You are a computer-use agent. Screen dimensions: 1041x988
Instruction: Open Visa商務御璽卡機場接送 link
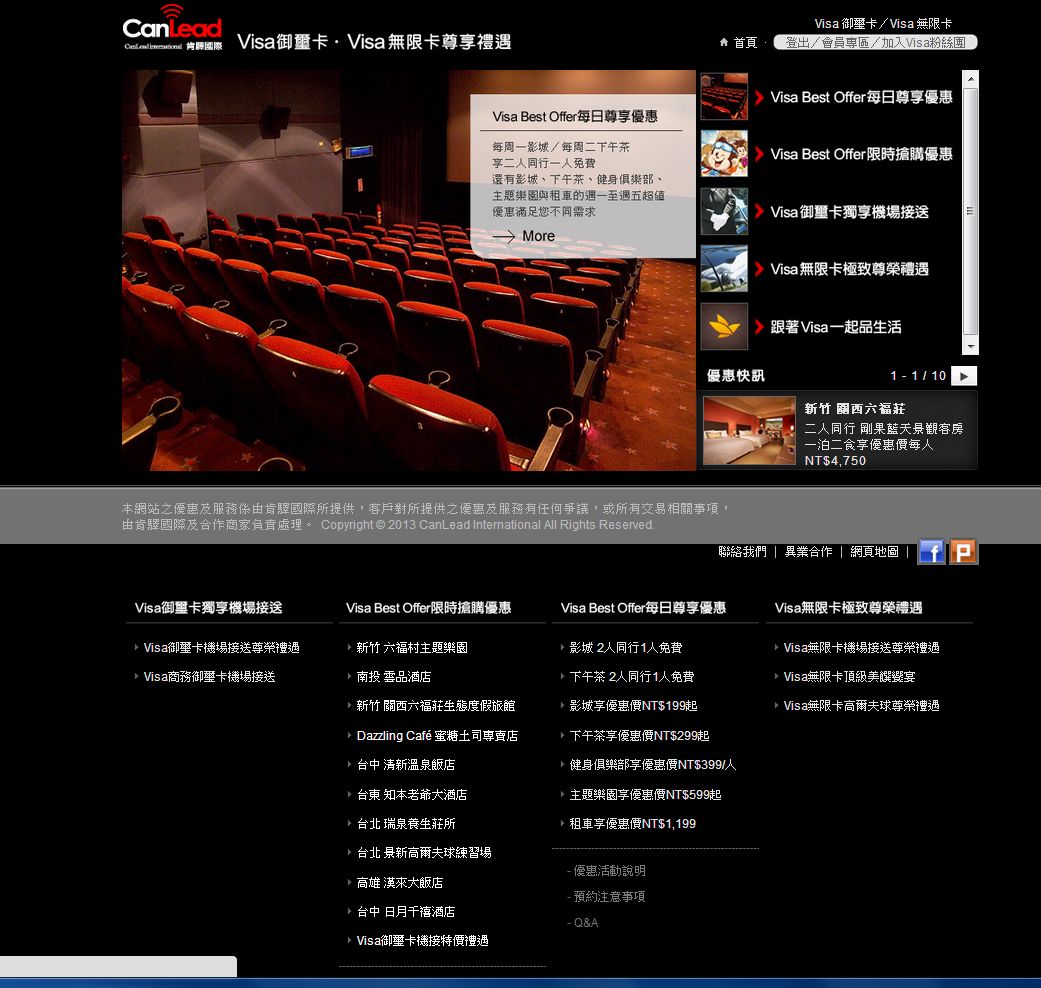(209, 677)
